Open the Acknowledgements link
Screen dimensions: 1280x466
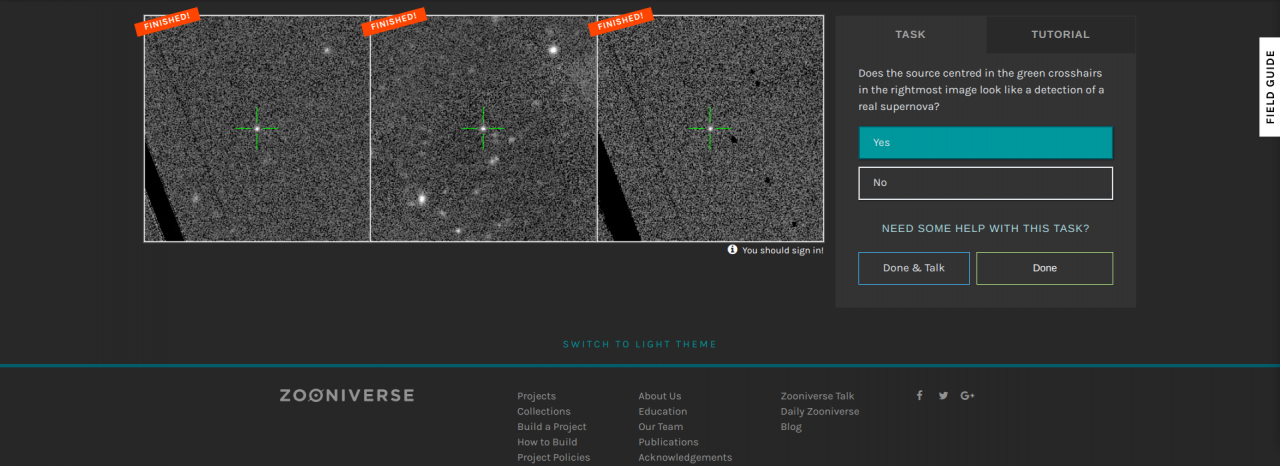[x=685, y=457]
